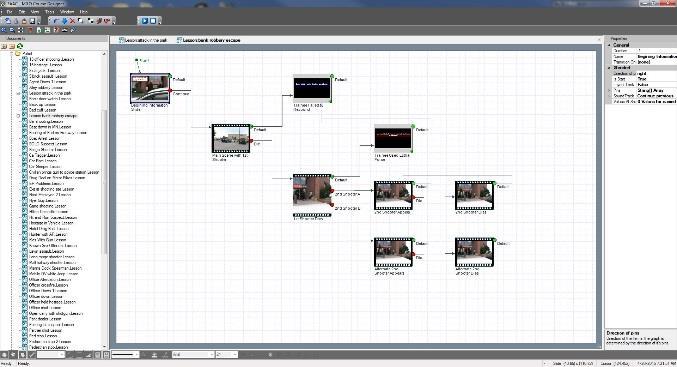Expand the Title property row arrow

[609, 90]
